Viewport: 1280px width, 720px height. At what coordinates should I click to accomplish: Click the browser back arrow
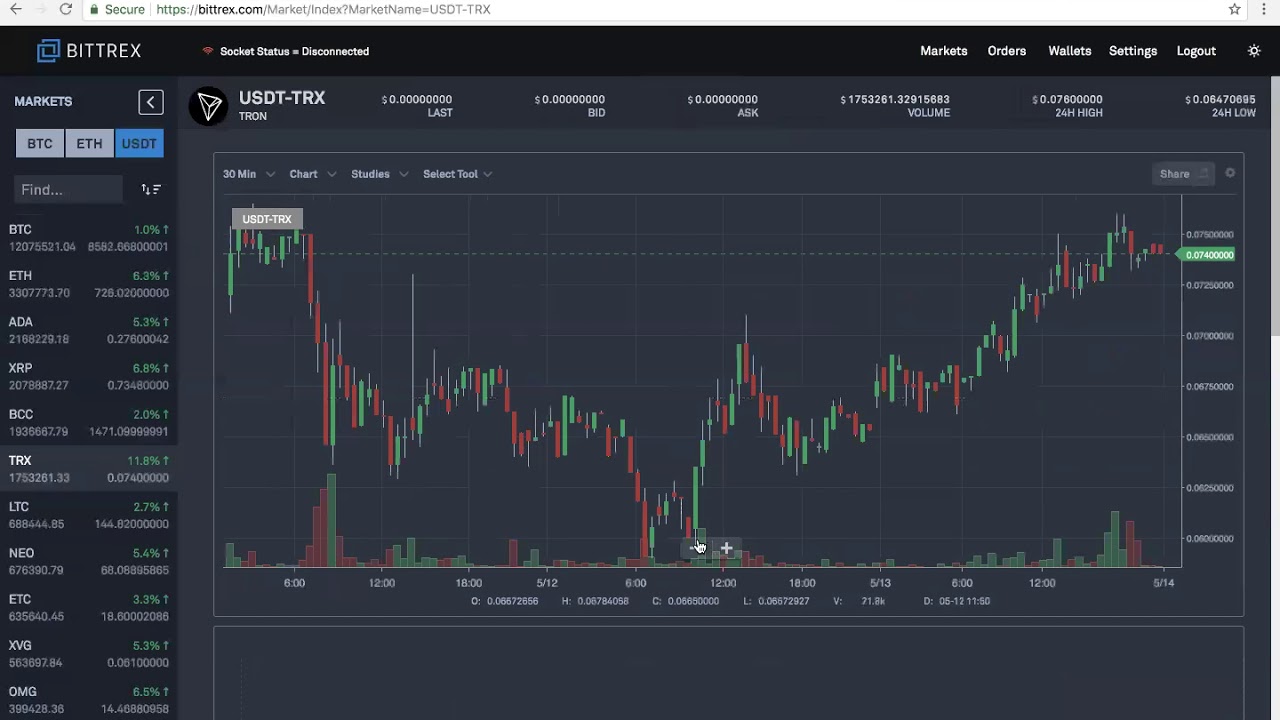(16, 9)
